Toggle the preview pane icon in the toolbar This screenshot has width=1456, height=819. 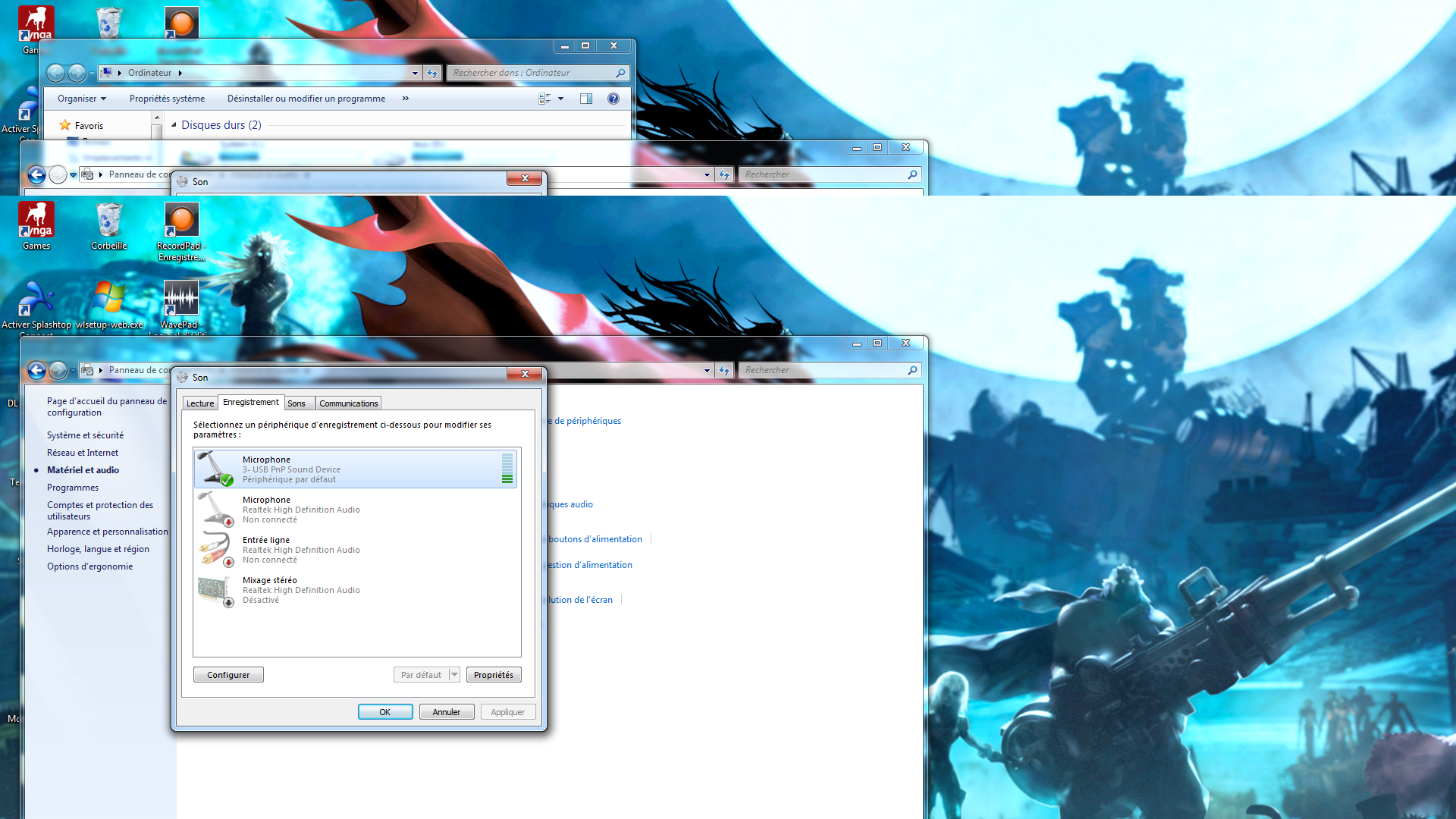[586, 99]
